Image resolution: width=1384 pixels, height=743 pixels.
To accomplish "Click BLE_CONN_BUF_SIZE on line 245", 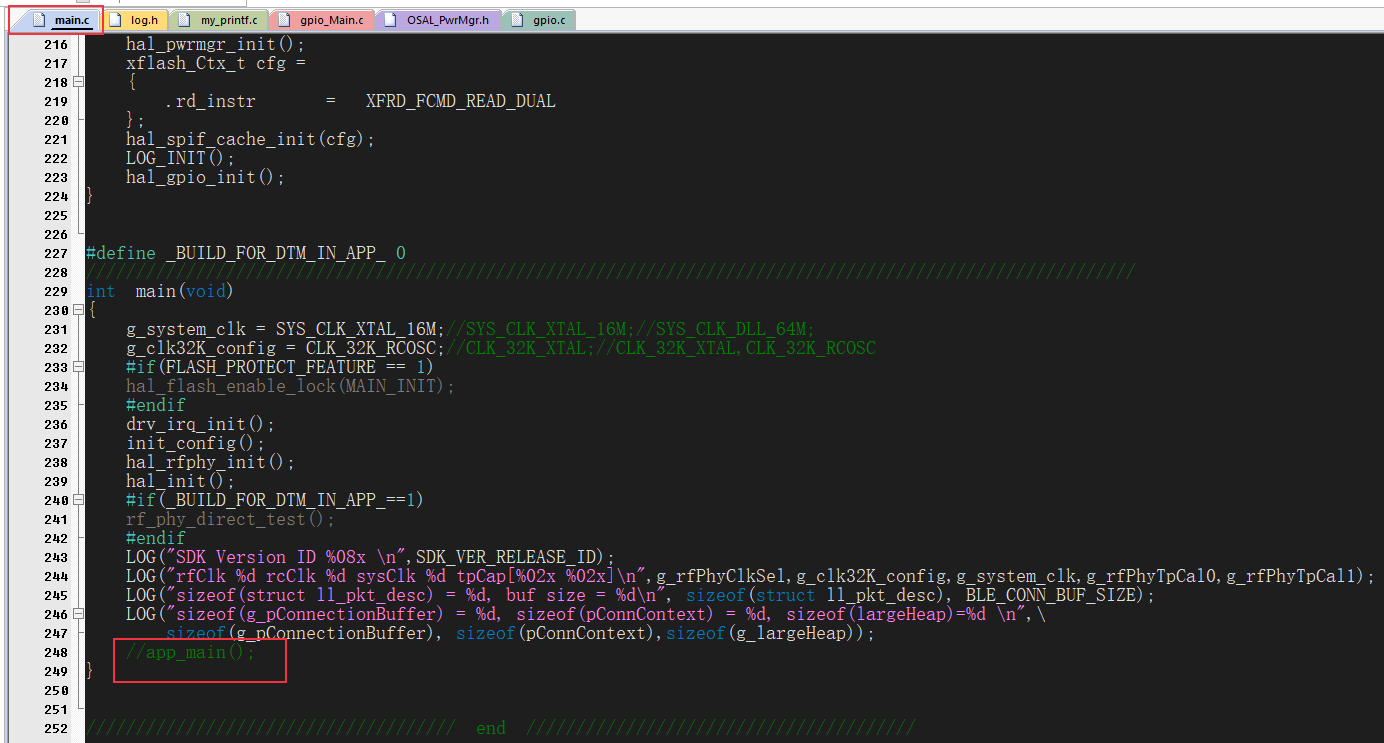I will tap(1050, 595).
